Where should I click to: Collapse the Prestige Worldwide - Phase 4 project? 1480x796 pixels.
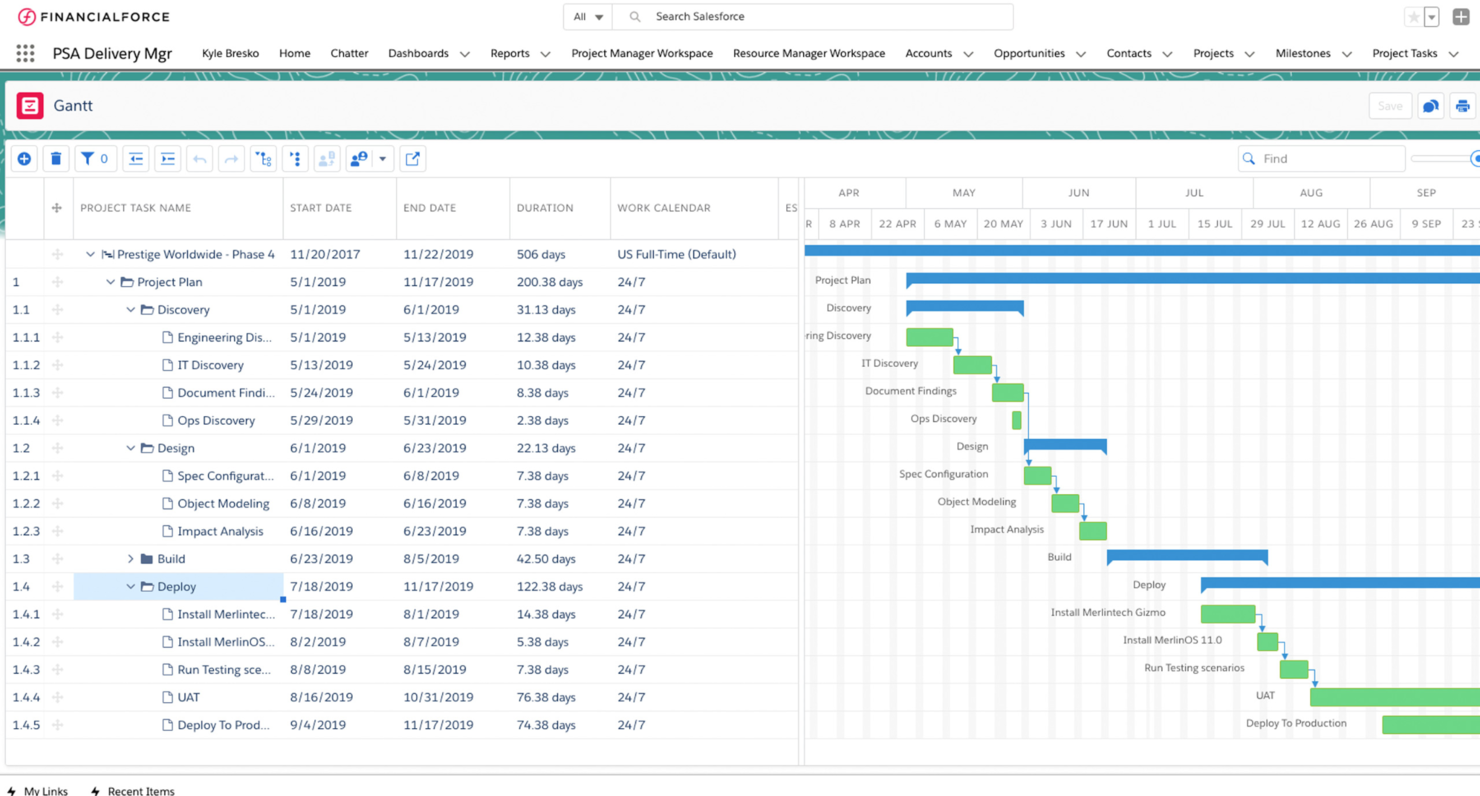(x=90, y=254)
